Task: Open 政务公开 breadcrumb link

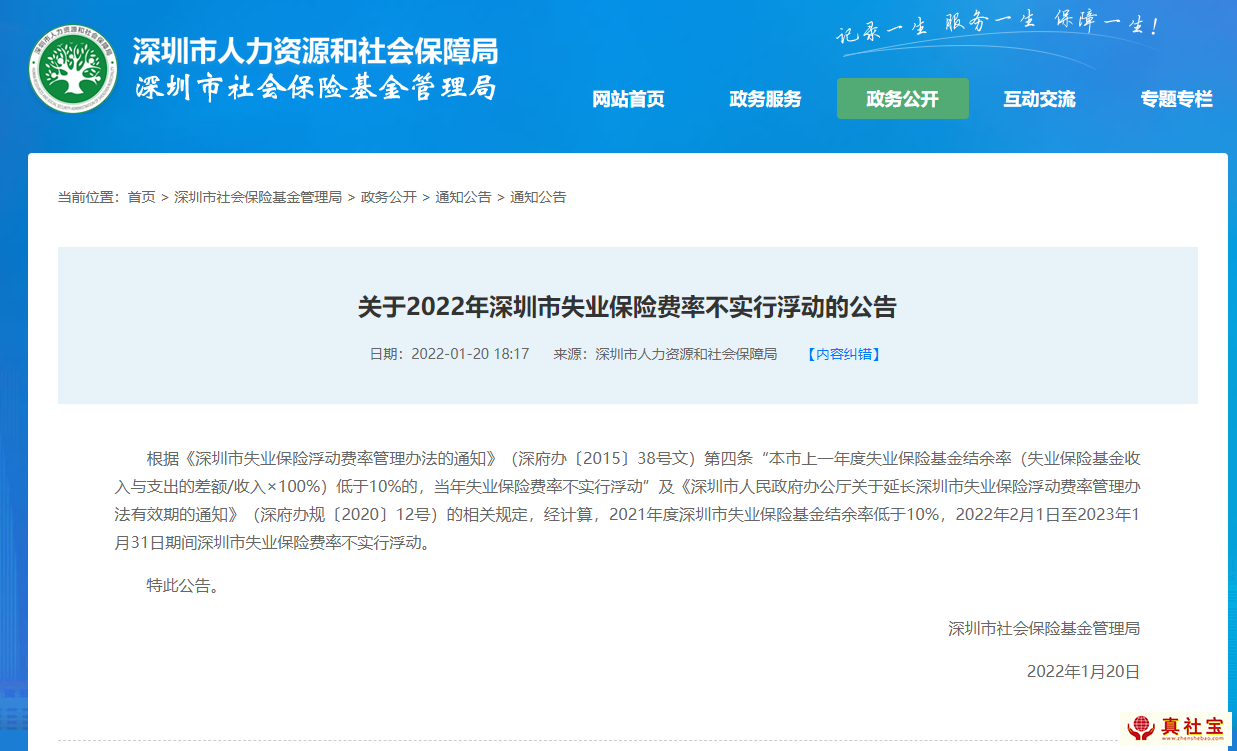Action: coord(389,197)
